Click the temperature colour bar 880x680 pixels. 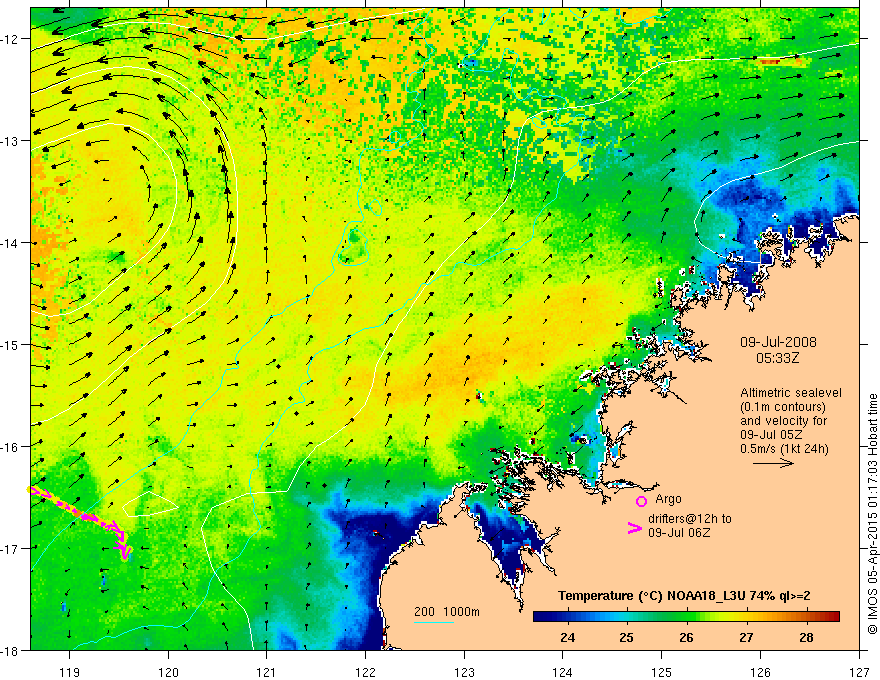[686, 616]
